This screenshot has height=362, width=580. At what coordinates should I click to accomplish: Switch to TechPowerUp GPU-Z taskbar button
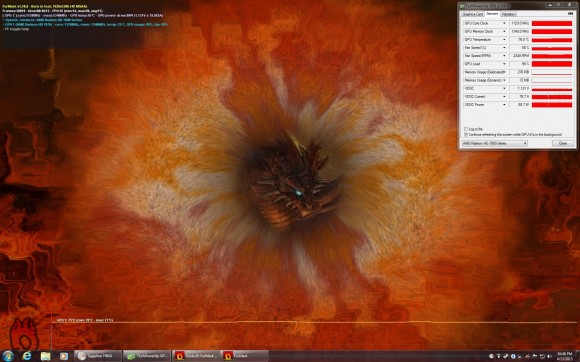[x=147, y=356]
